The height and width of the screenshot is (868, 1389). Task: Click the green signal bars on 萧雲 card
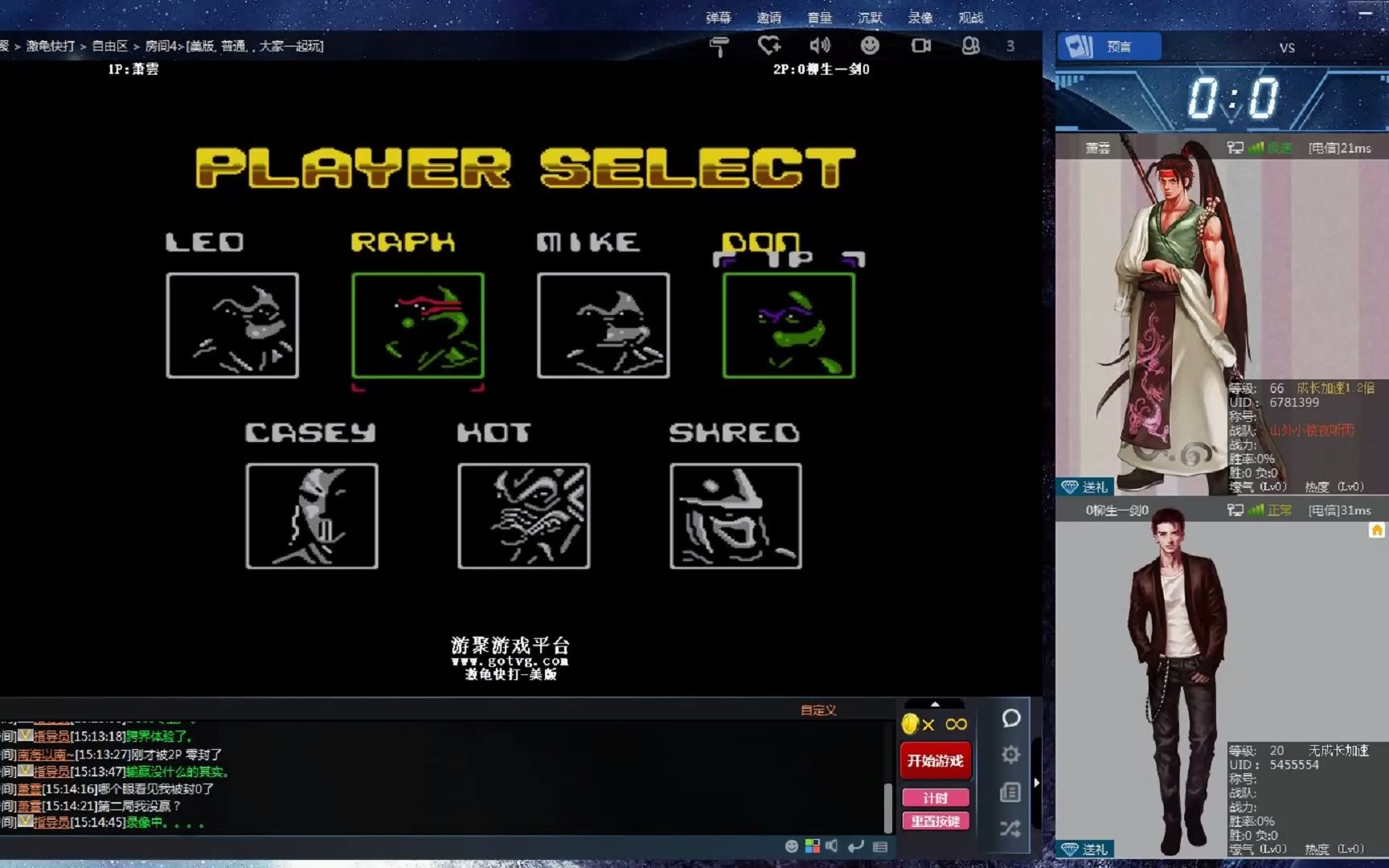(1256, 148)
